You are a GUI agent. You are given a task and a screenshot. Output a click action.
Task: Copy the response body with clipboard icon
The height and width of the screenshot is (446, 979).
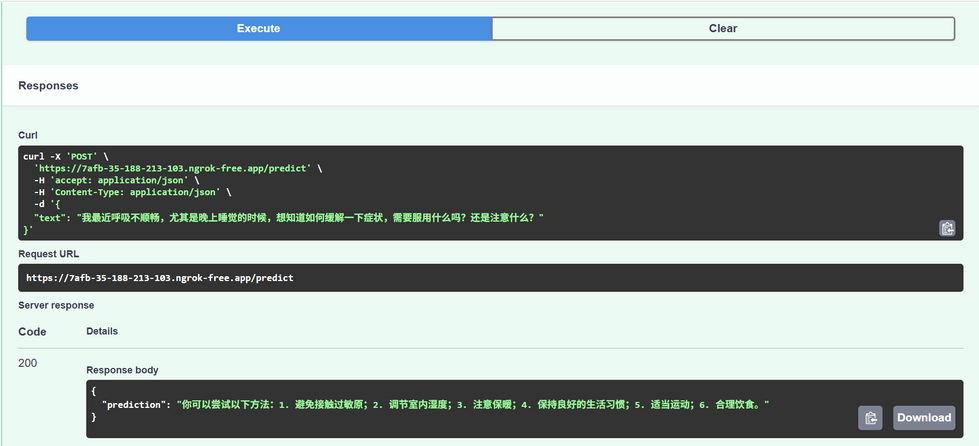pos(870,417)
